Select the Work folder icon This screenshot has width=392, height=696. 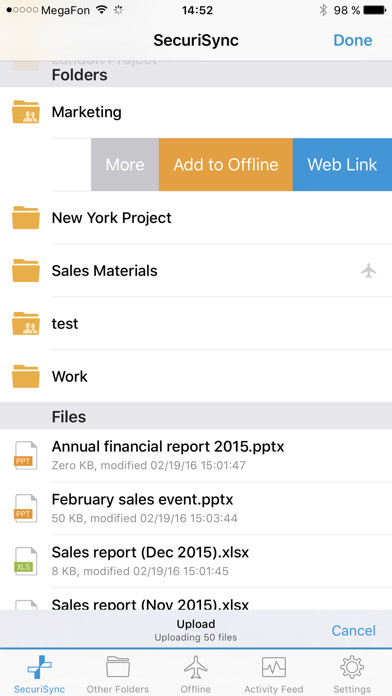26,376
